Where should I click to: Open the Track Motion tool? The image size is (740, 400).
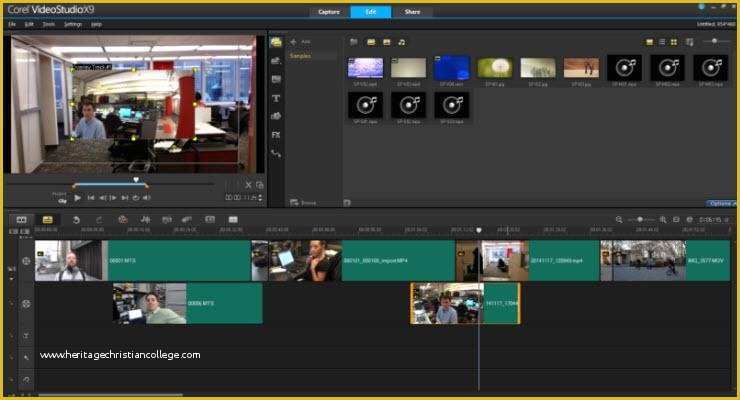click(187, 220)
